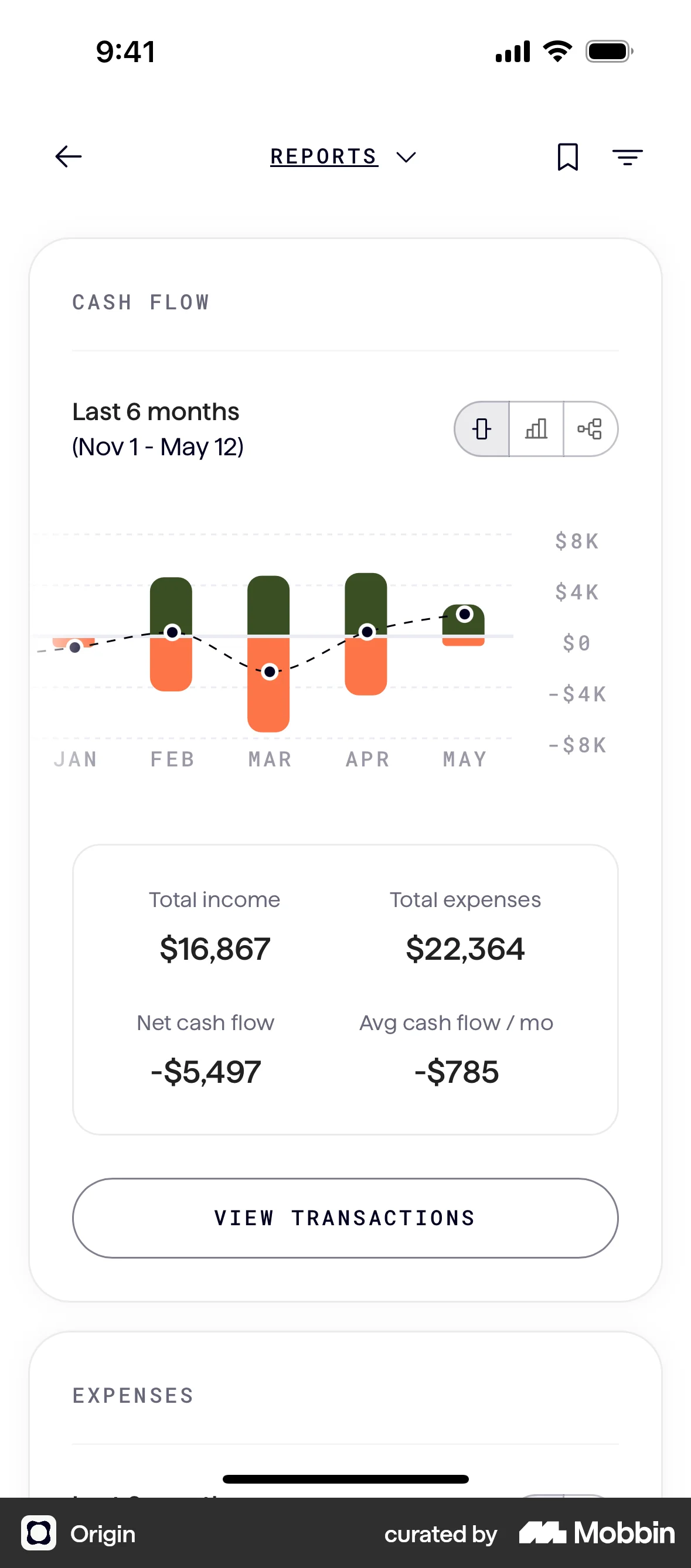
Task: Tap the Avg cash flow -$785 figure
Action: tap(457, 1071)
